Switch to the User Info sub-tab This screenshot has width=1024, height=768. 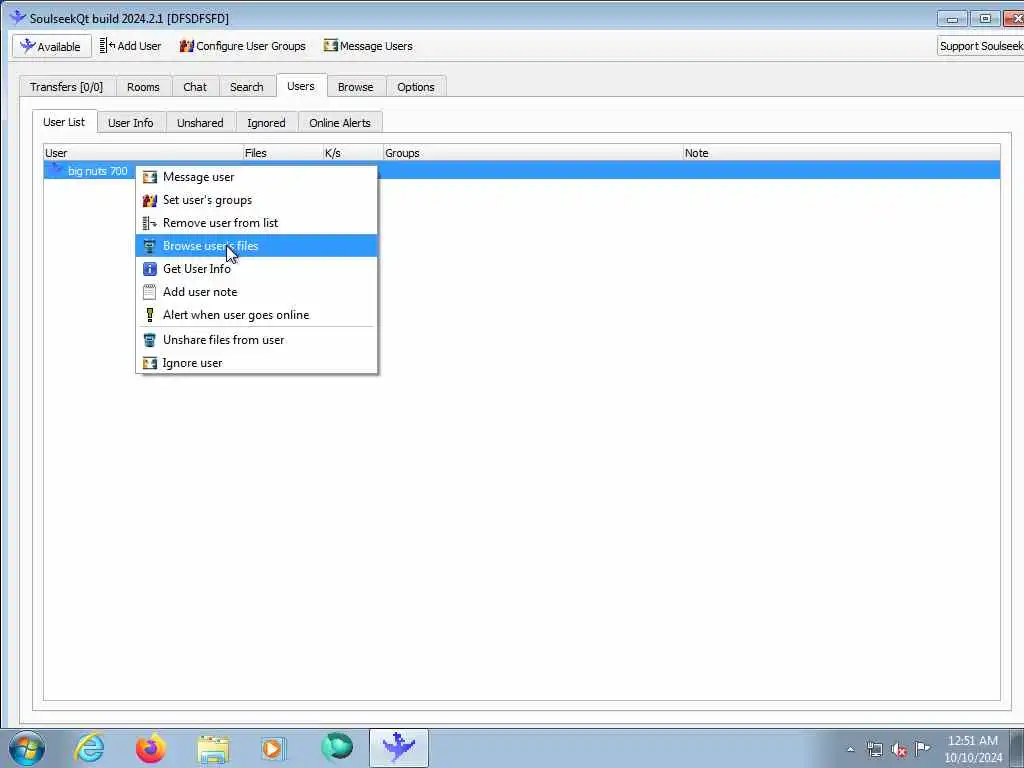pos(131,123)
